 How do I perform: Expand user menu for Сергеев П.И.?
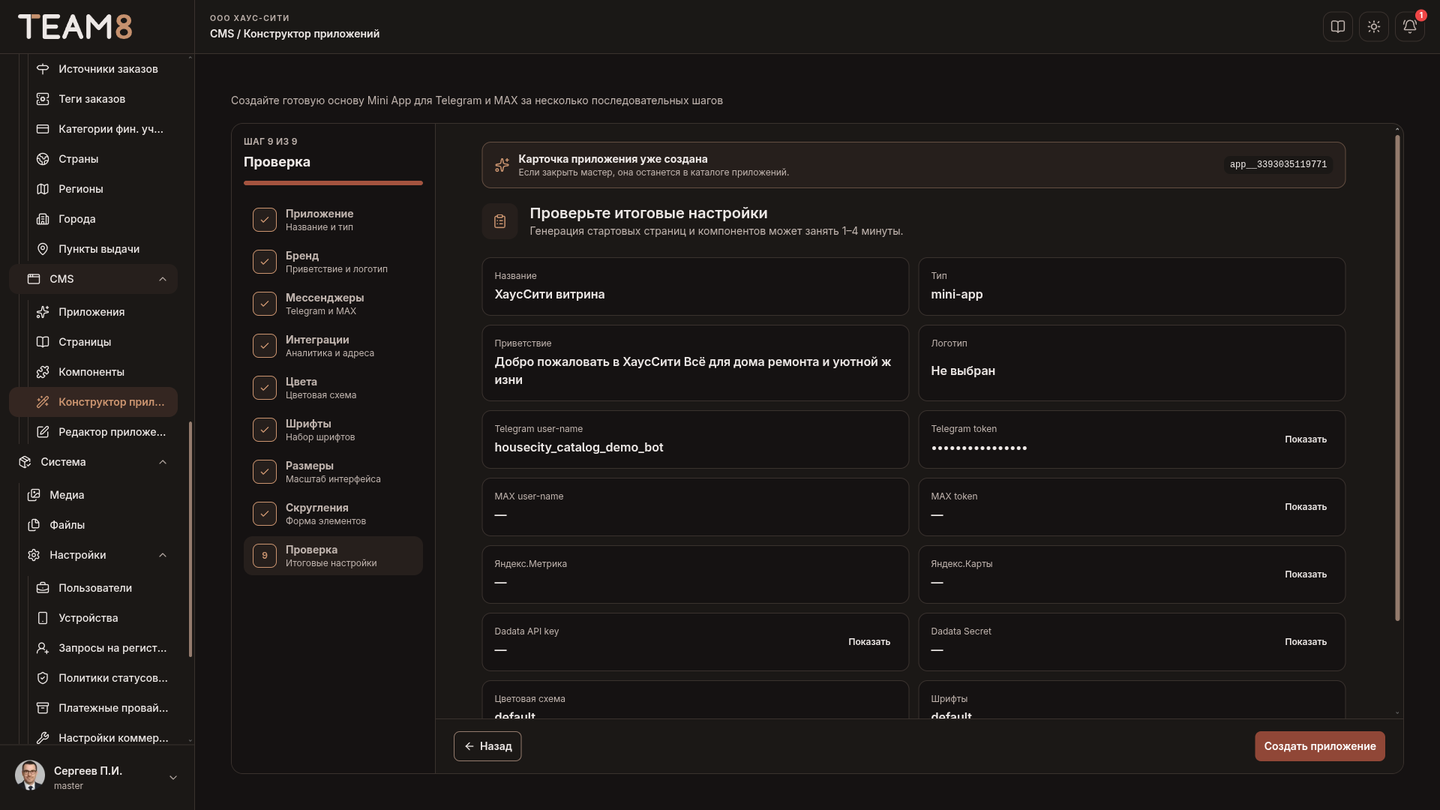pos(173,778)
